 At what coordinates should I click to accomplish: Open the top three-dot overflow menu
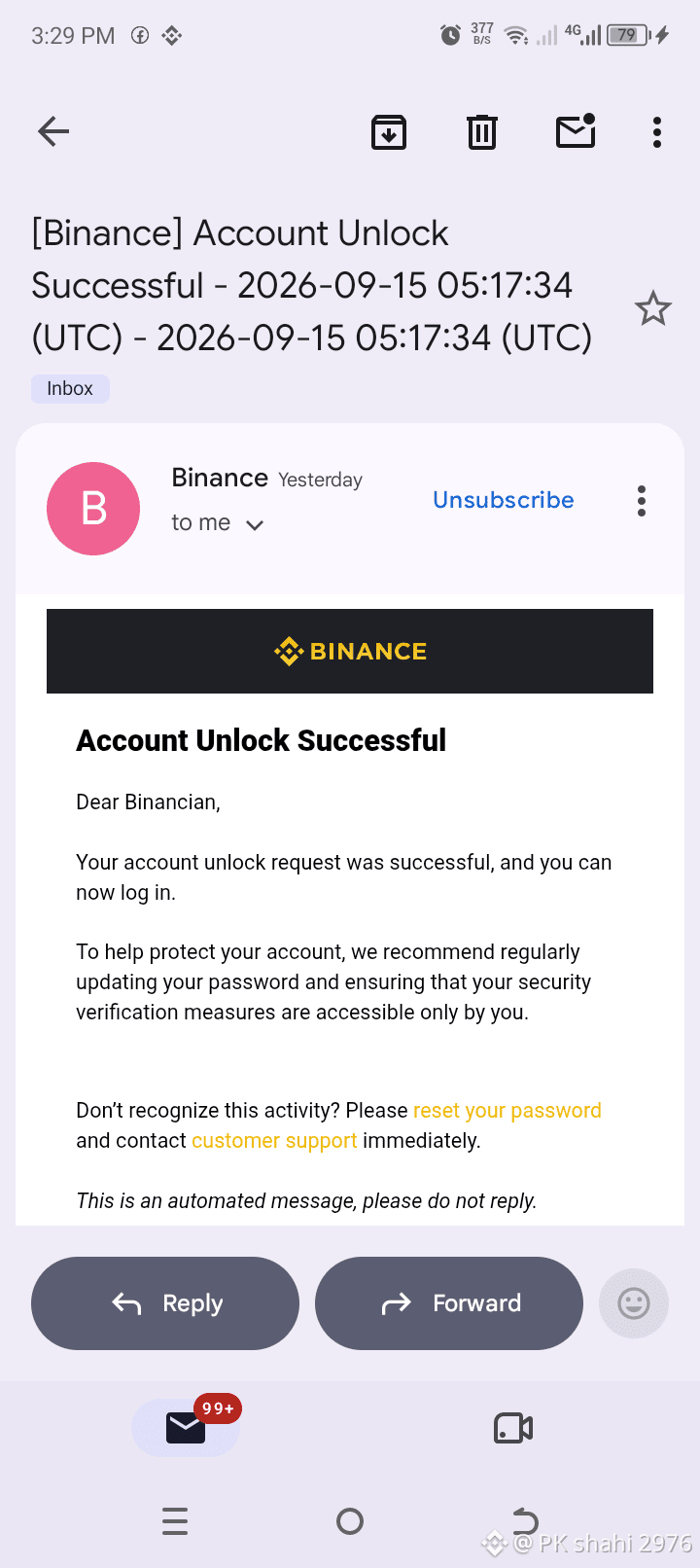pos(657,131)
